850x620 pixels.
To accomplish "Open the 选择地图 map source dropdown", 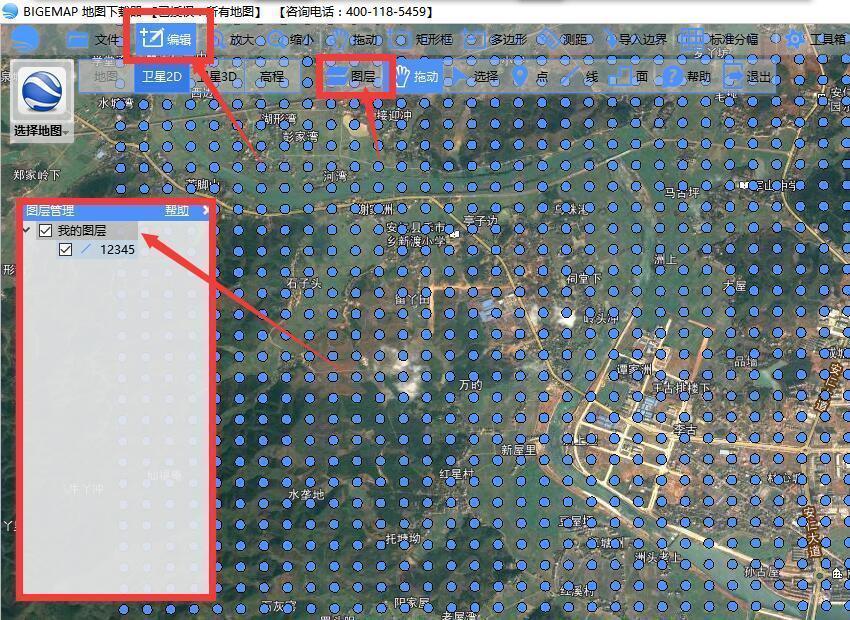I will point(42,131).
